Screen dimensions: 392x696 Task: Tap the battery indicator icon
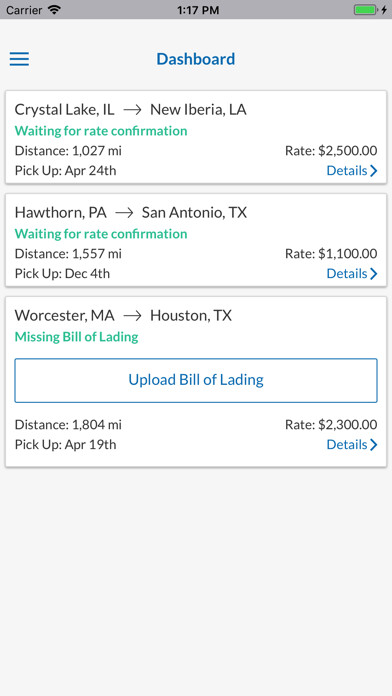point(366,9)
